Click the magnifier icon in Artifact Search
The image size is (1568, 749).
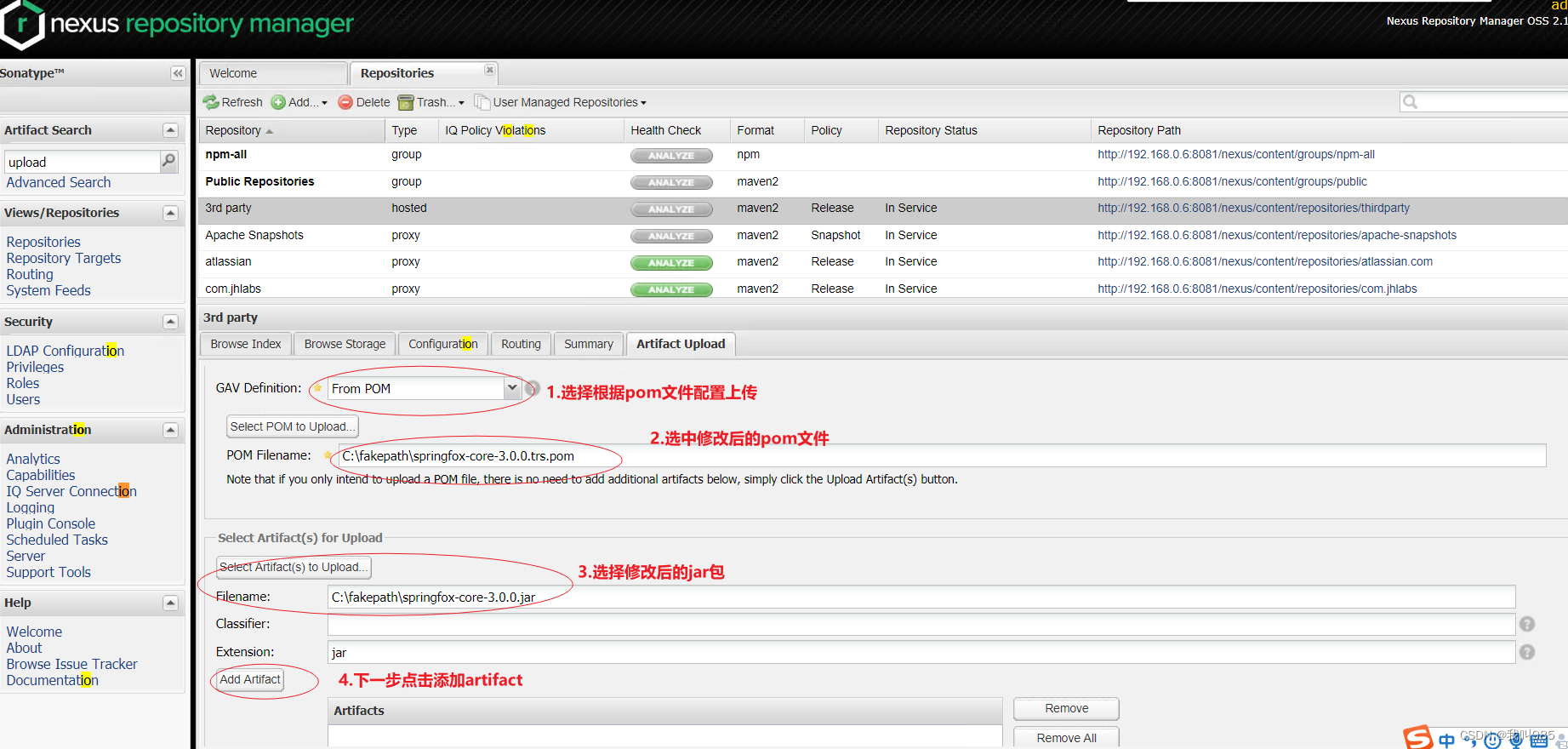168,160
